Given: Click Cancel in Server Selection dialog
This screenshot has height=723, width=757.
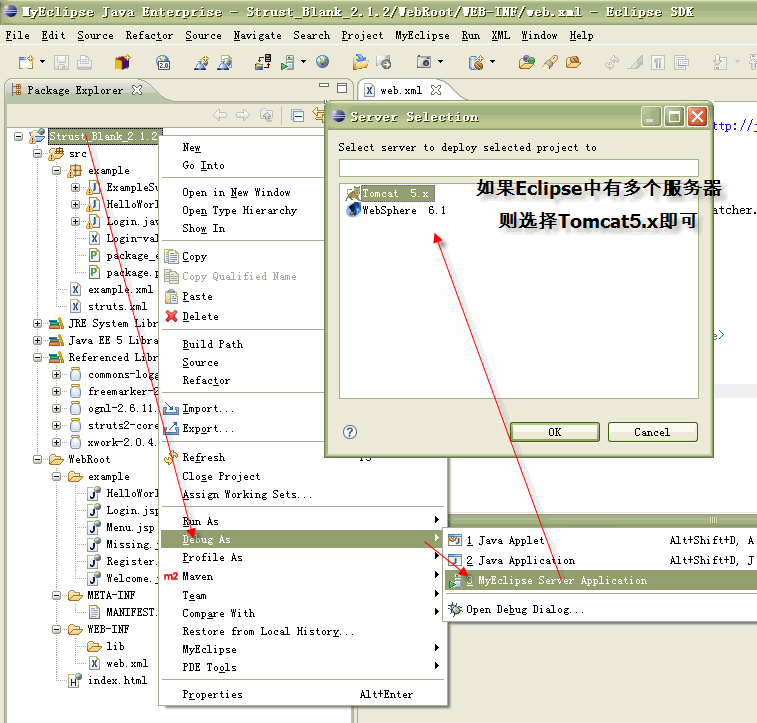Looking at the screenshot, I should pyautogui.click(x=652, y=432).
